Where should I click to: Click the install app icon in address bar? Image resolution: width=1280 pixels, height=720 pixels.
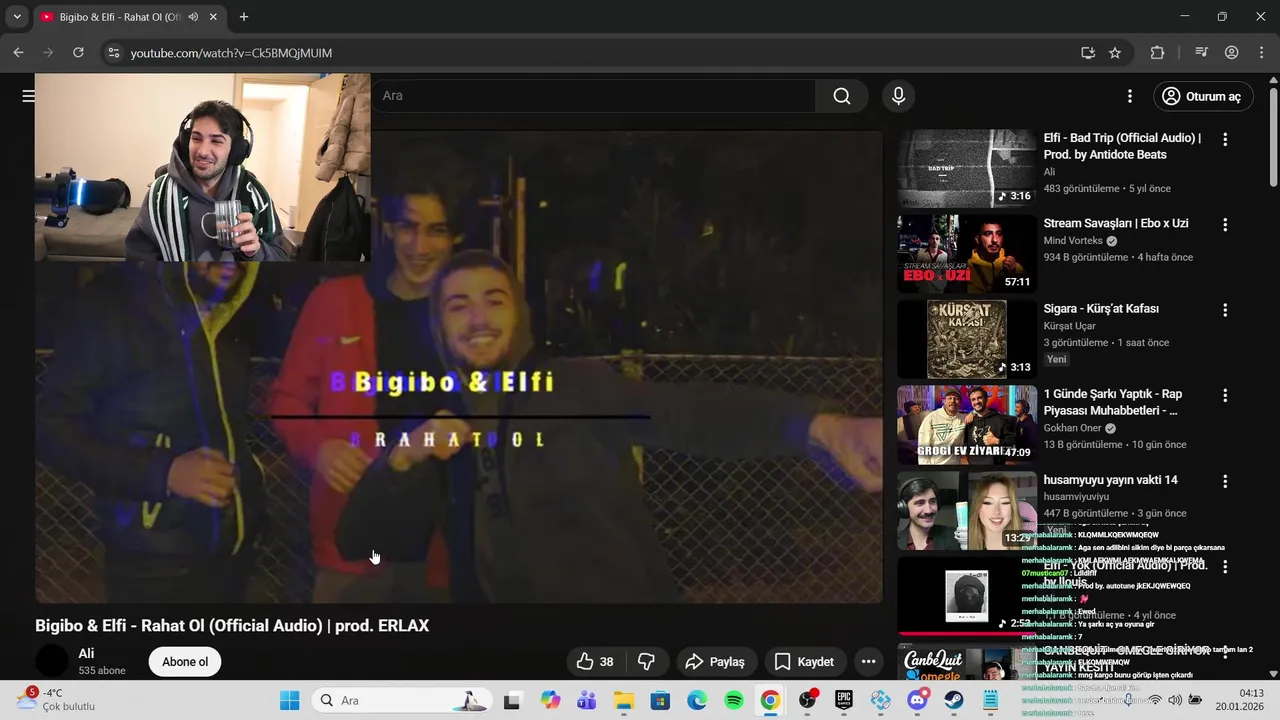(1088, 53)
